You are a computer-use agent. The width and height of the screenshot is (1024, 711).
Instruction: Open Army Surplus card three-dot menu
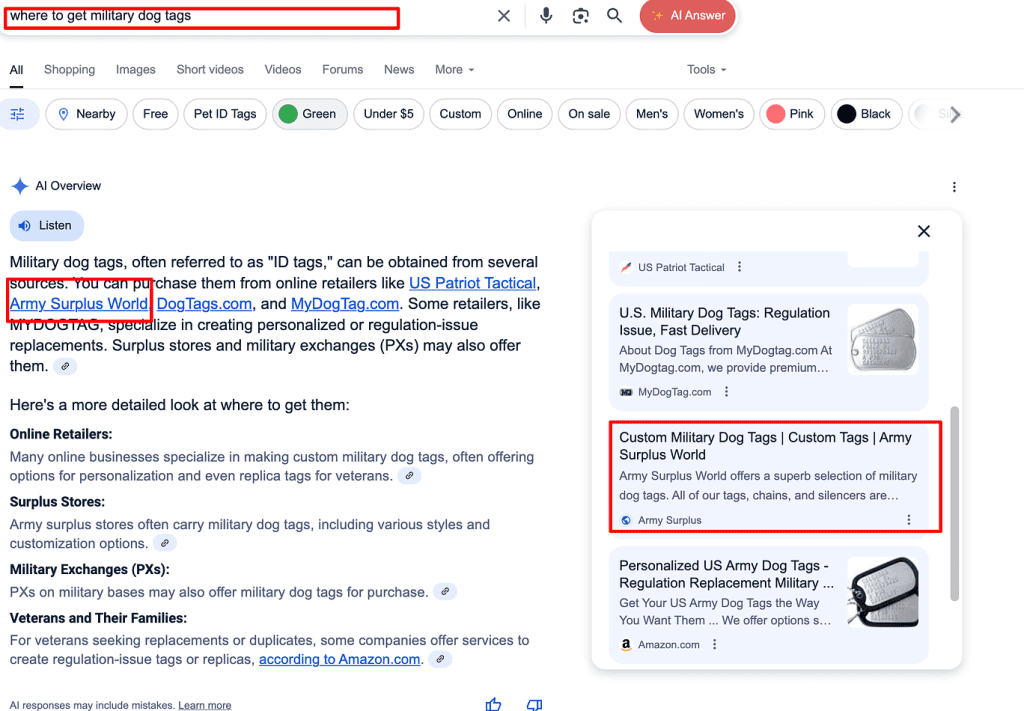click(x=908, y=520)
